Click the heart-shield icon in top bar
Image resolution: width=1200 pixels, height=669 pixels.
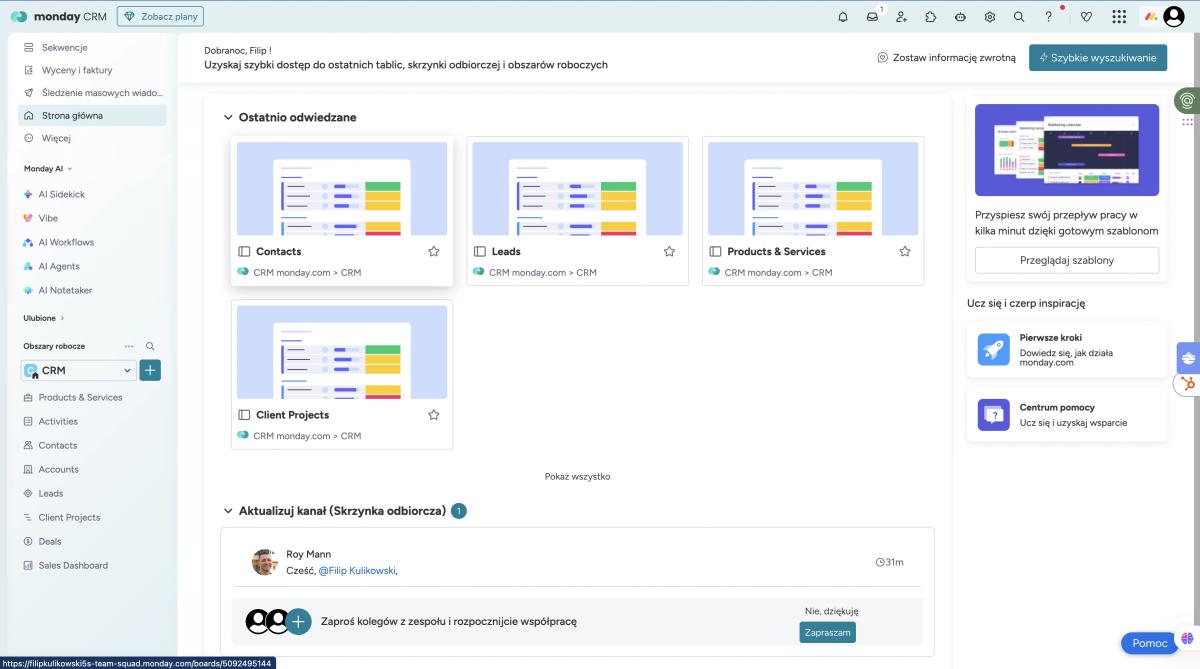1087,16
